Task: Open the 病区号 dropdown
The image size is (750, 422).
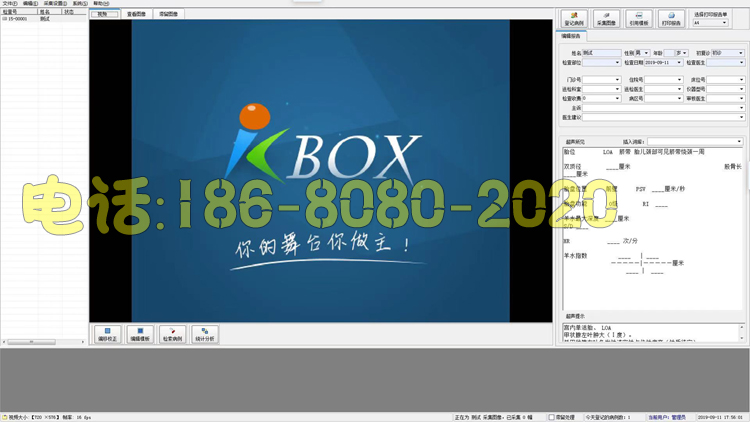Action: coord(679,99)
